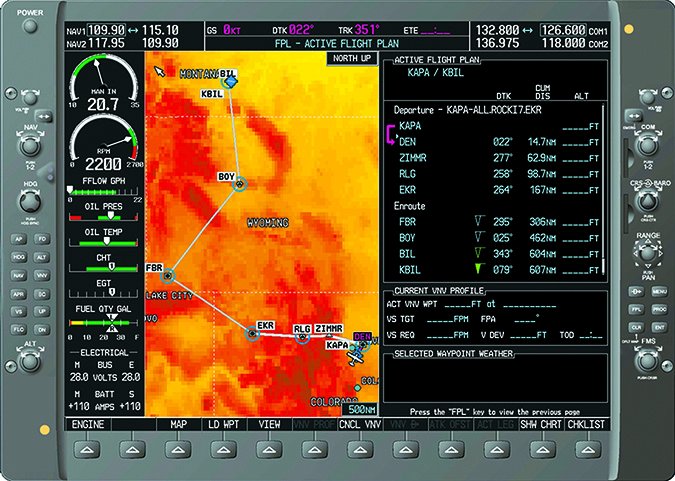This screenshot has width=675, height=481.
Task: Toggle the NAV mode key
Action: pos(19,276)
